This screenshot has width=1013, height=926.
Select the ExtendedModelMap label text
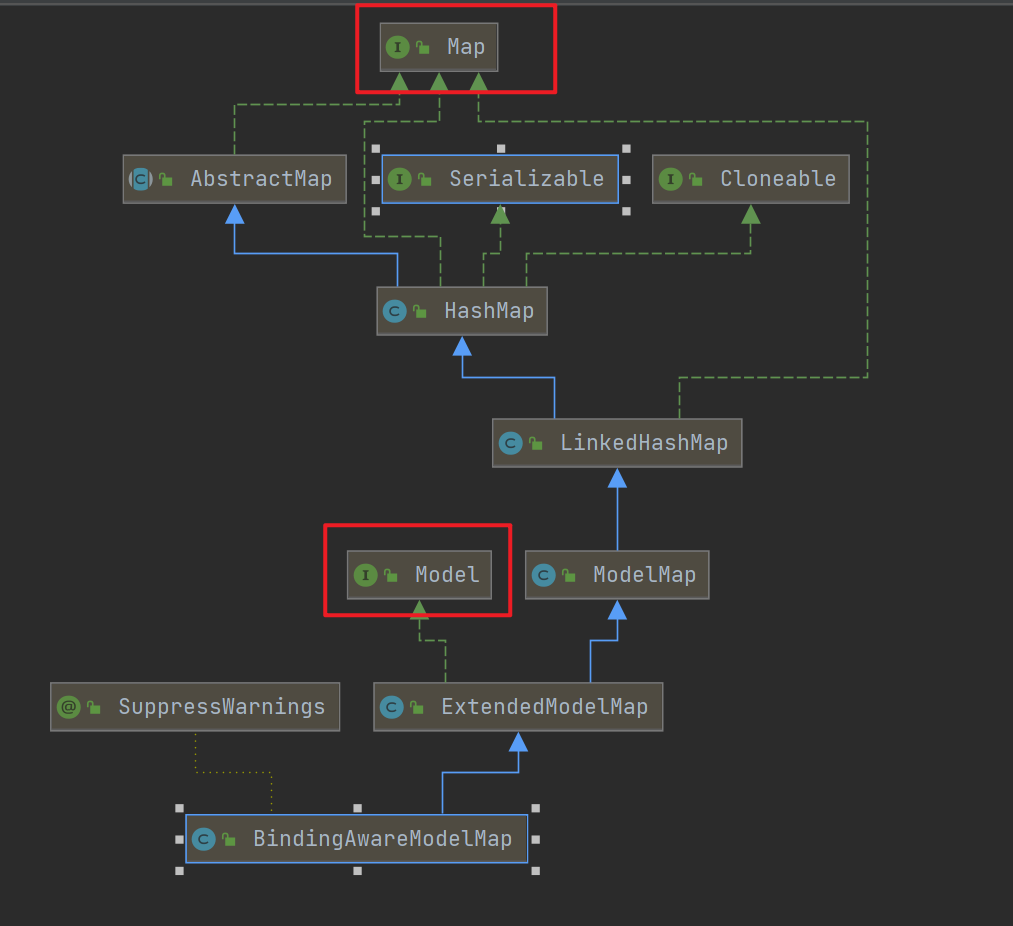point(544,707)
